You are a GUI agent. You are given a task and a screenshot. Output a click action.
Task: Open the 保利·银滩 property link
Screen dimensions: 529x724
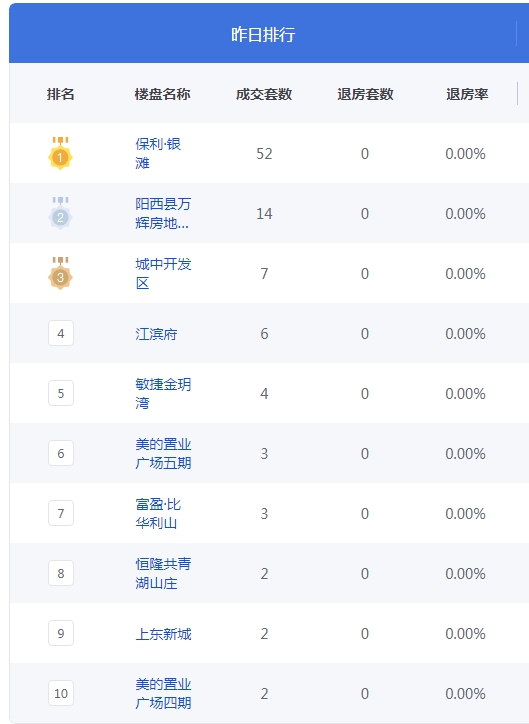(158, 153)
